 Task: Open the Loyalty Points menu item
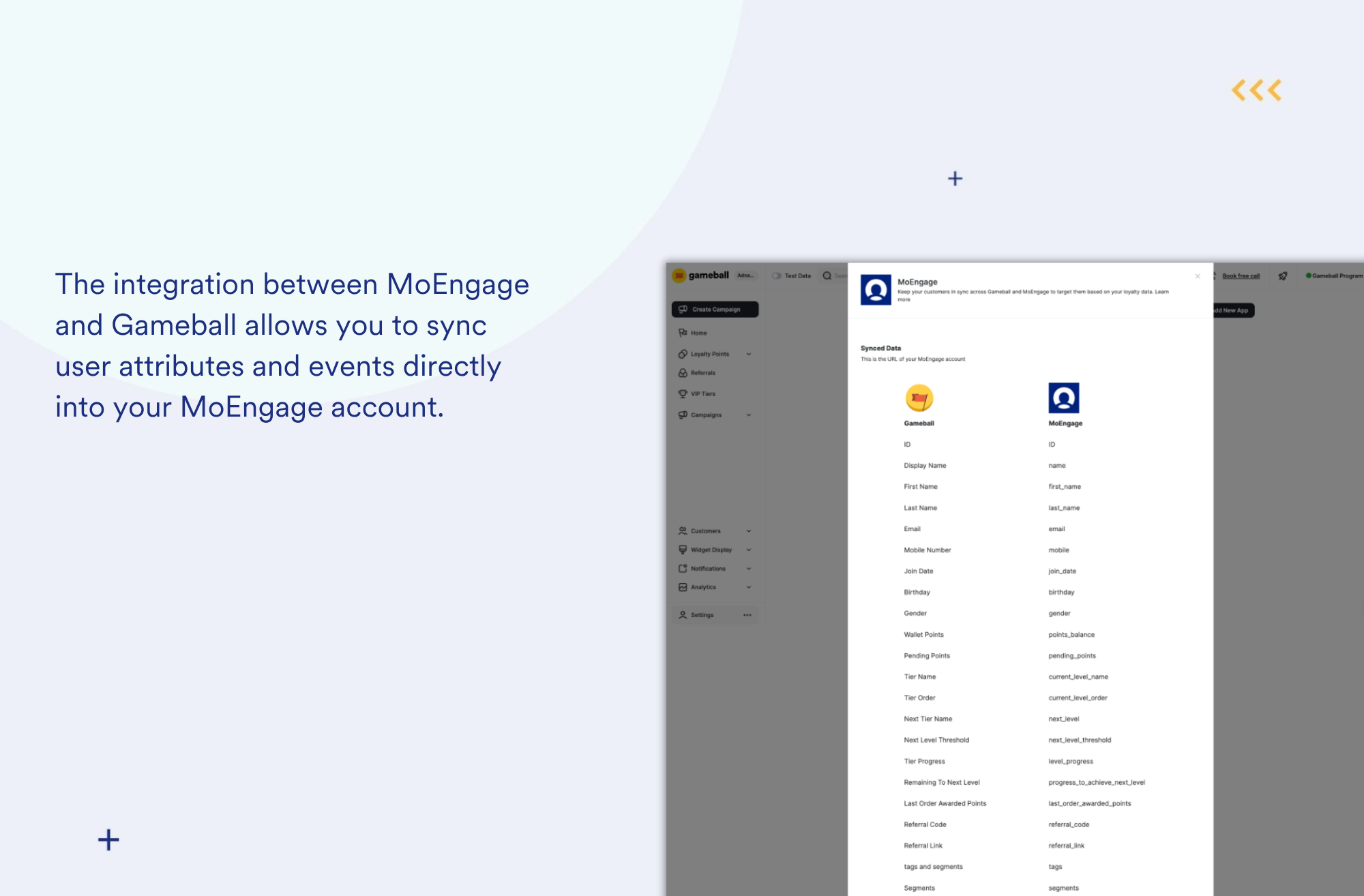[x=710, y=355]
